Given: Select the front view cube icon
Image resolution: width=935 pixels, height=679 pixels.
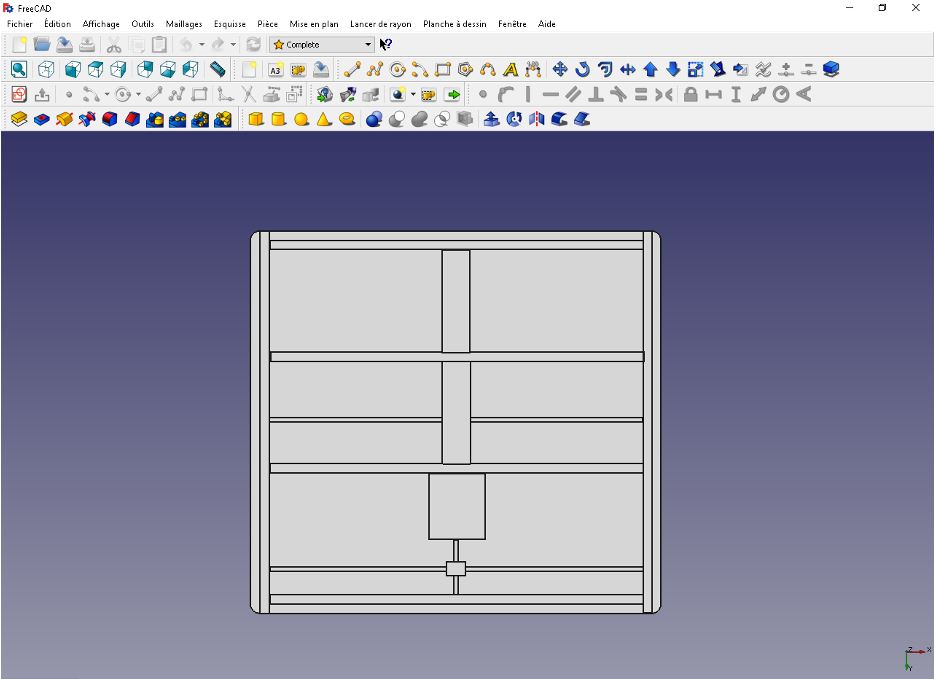Looking at the screenshot, I should click(x=73, y=69).
